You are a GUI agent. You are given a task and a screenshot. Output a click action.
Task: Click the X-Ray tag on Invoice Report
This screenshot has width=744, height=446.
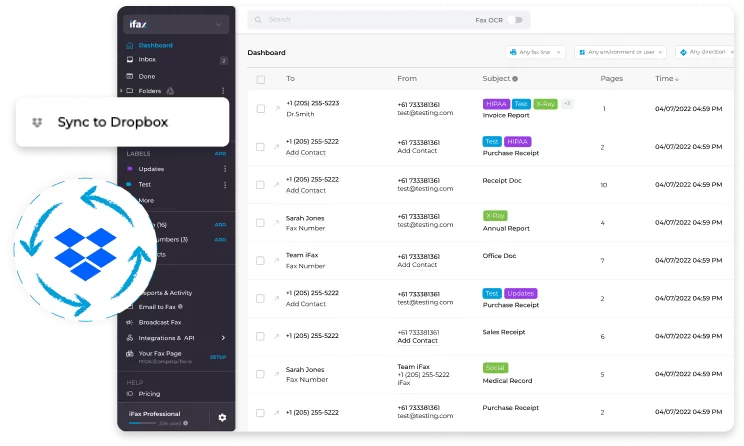[x=545, y=104]
